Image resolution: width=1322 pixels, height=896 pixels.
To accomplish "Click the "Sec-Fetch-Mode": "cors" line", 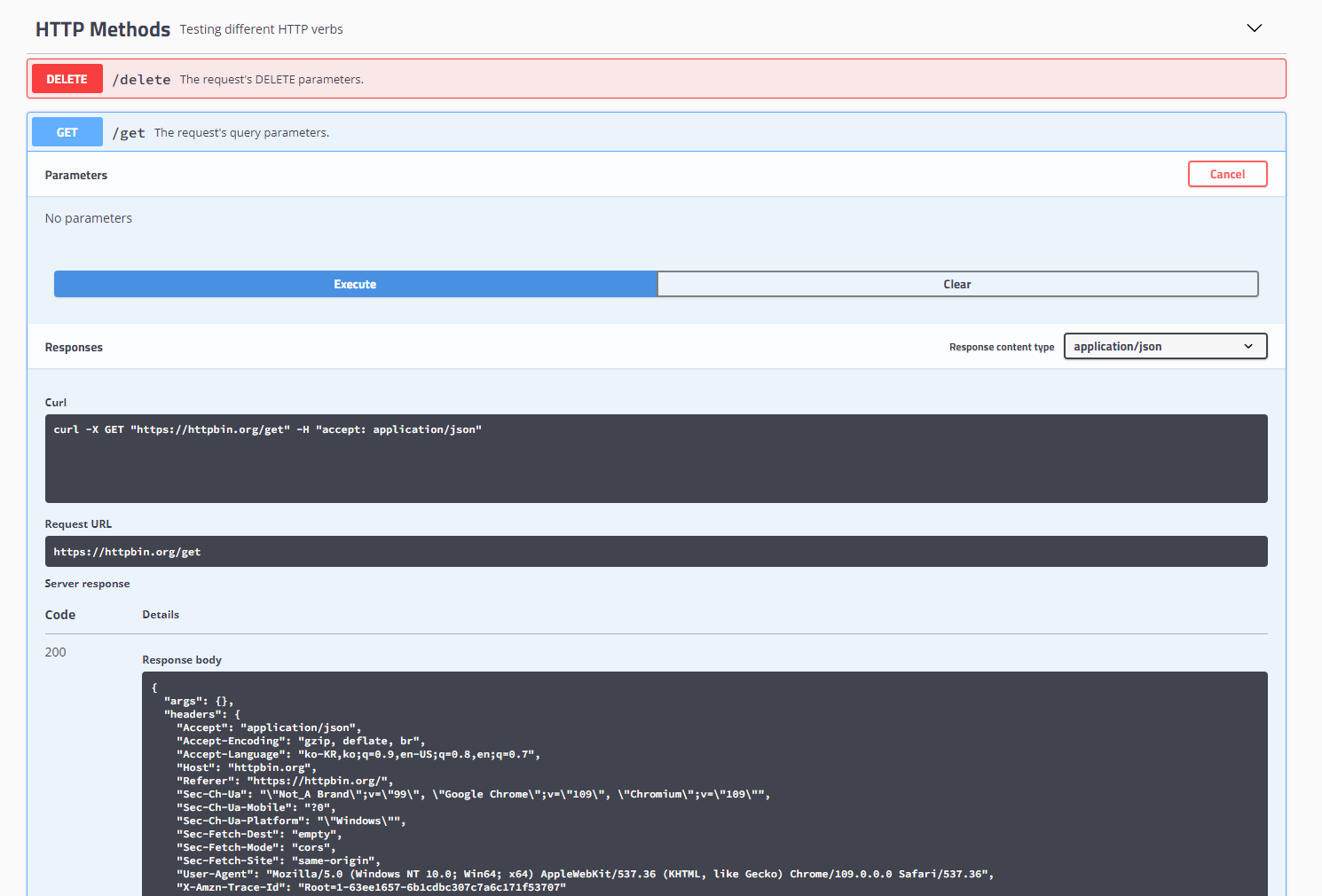I will click(256, 847).
